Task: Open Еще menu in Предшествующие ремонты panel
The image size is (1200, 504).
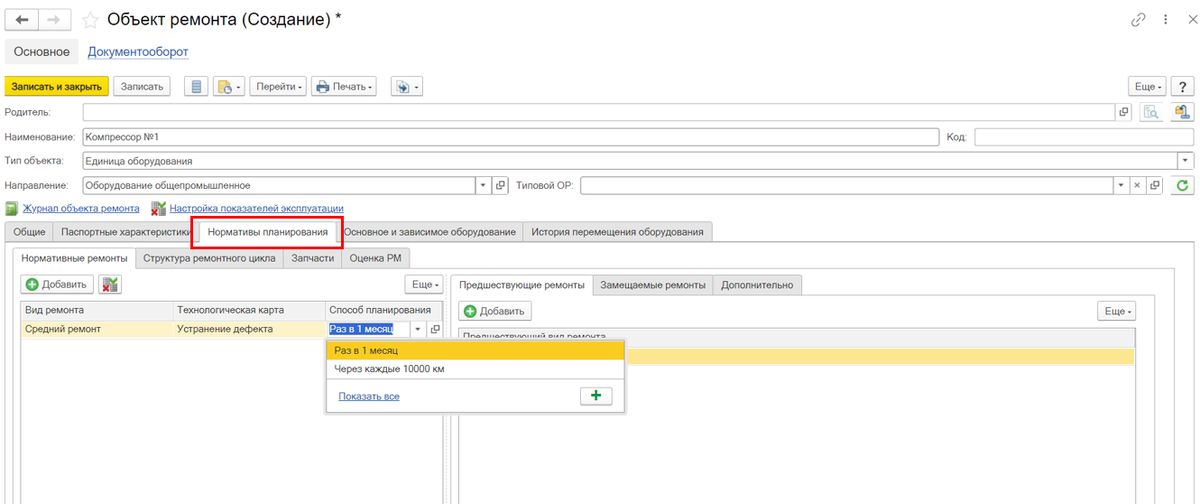Action: point(1116,311)
